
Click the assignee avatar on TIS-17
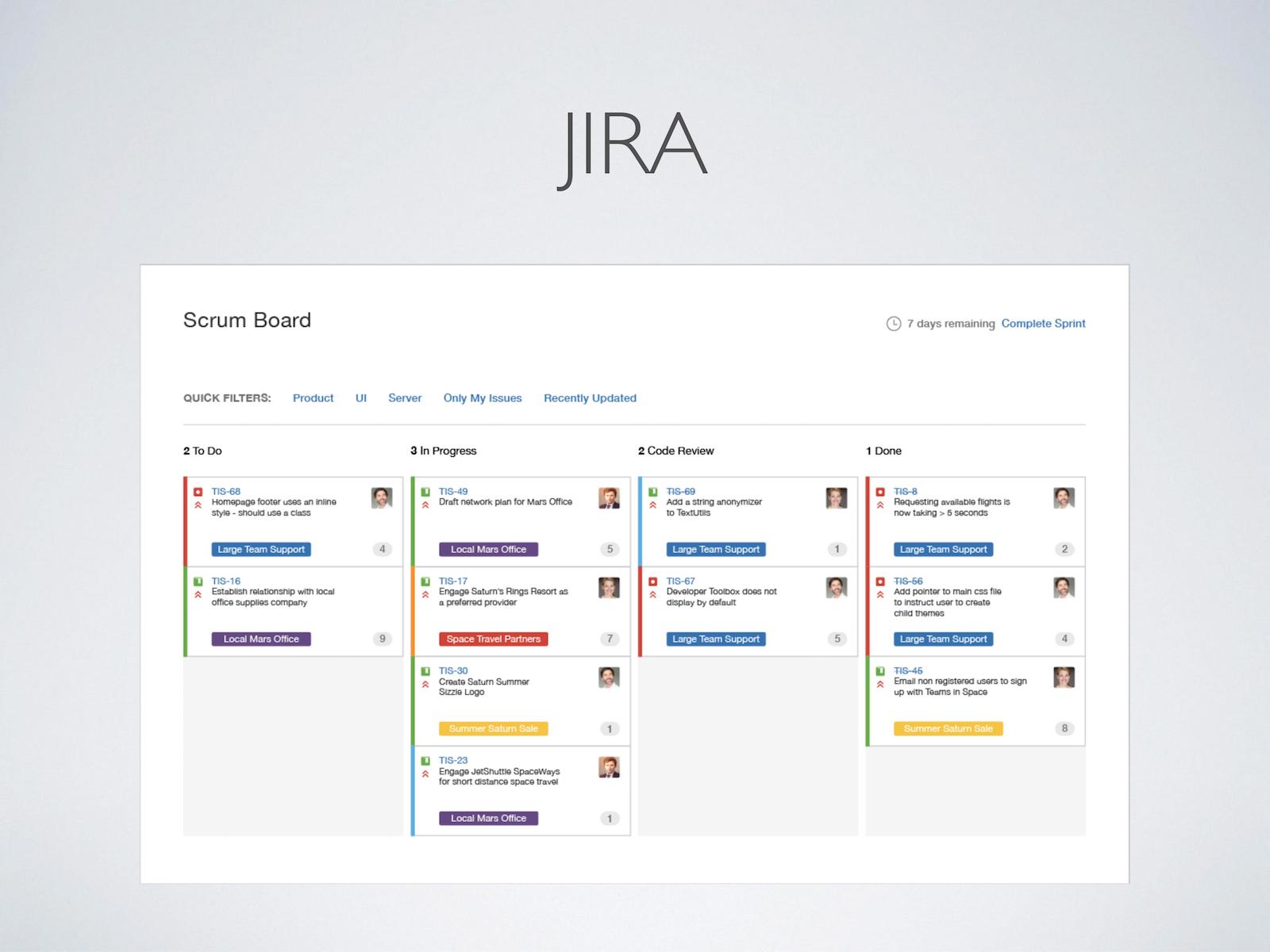click(609, 588)
